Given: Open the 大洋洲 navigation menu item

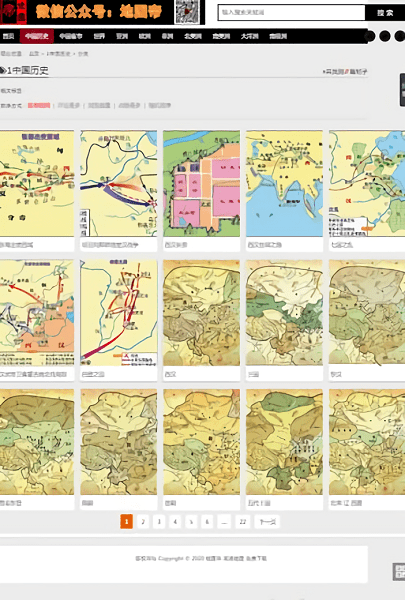Looking at the screenshot, I should 250,36.
